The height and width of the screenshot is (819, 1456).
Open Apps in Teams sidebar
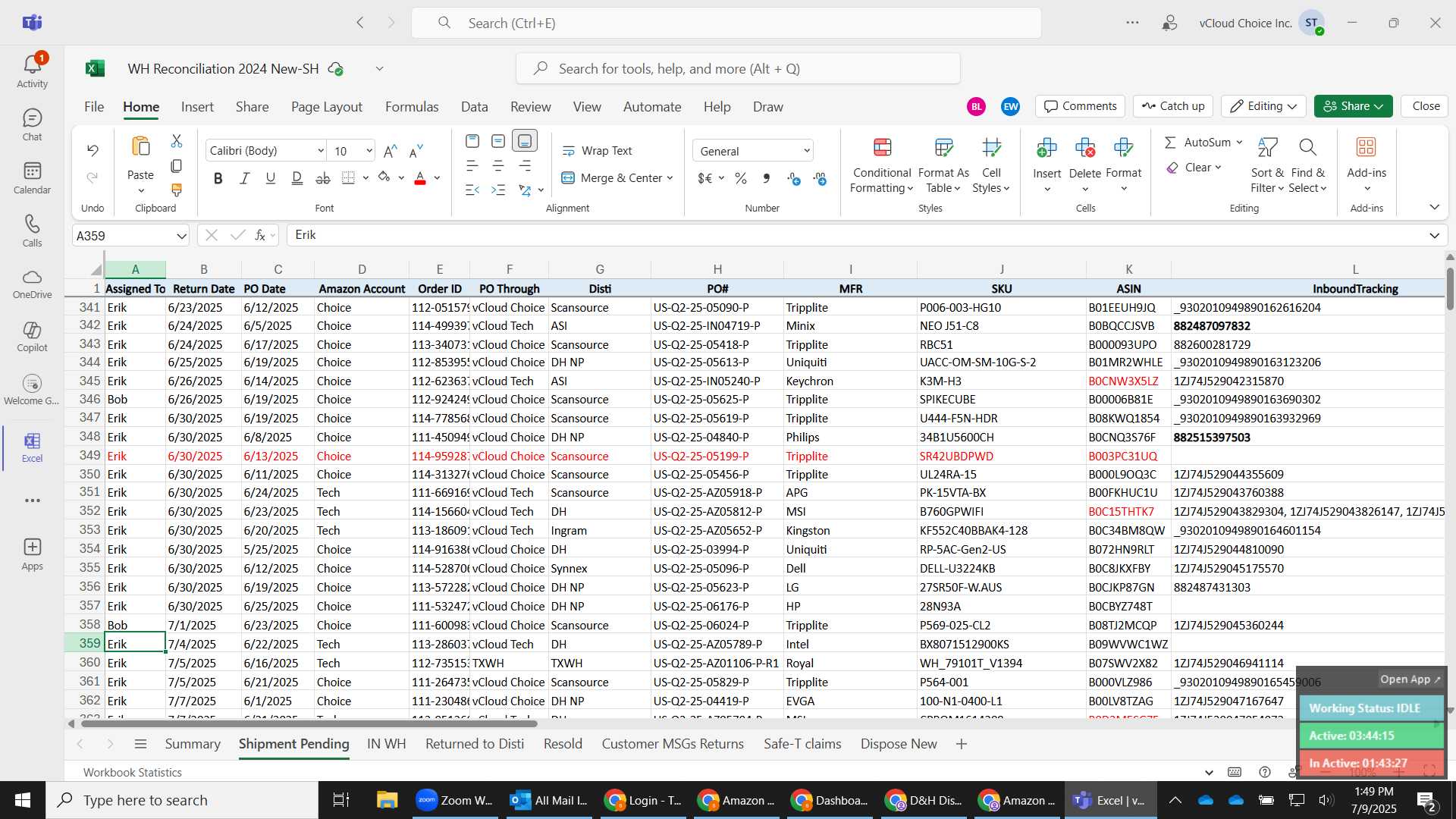tap(32, 554)
